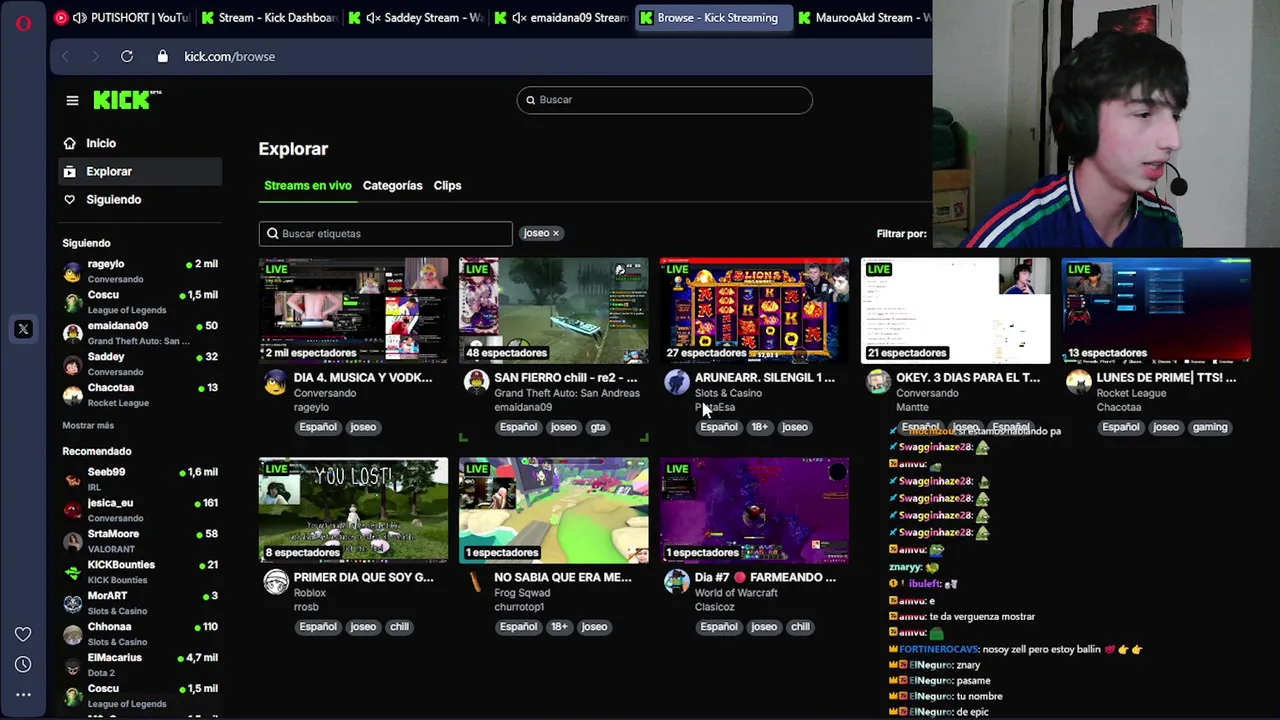
Task: Open Siguiendo in the sidebar
Action: pyautogui.click(x=140, y=199)
